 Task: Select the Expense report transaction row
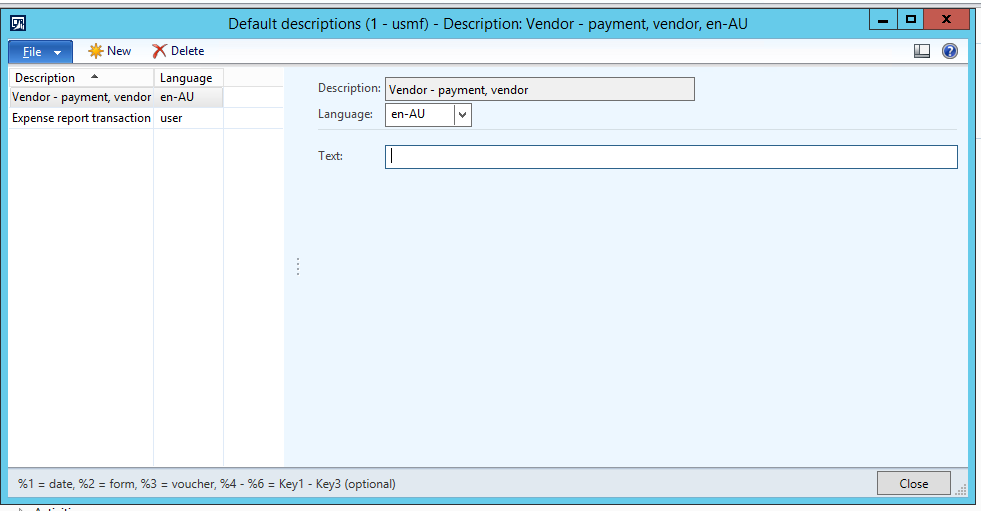click(81, 118)
